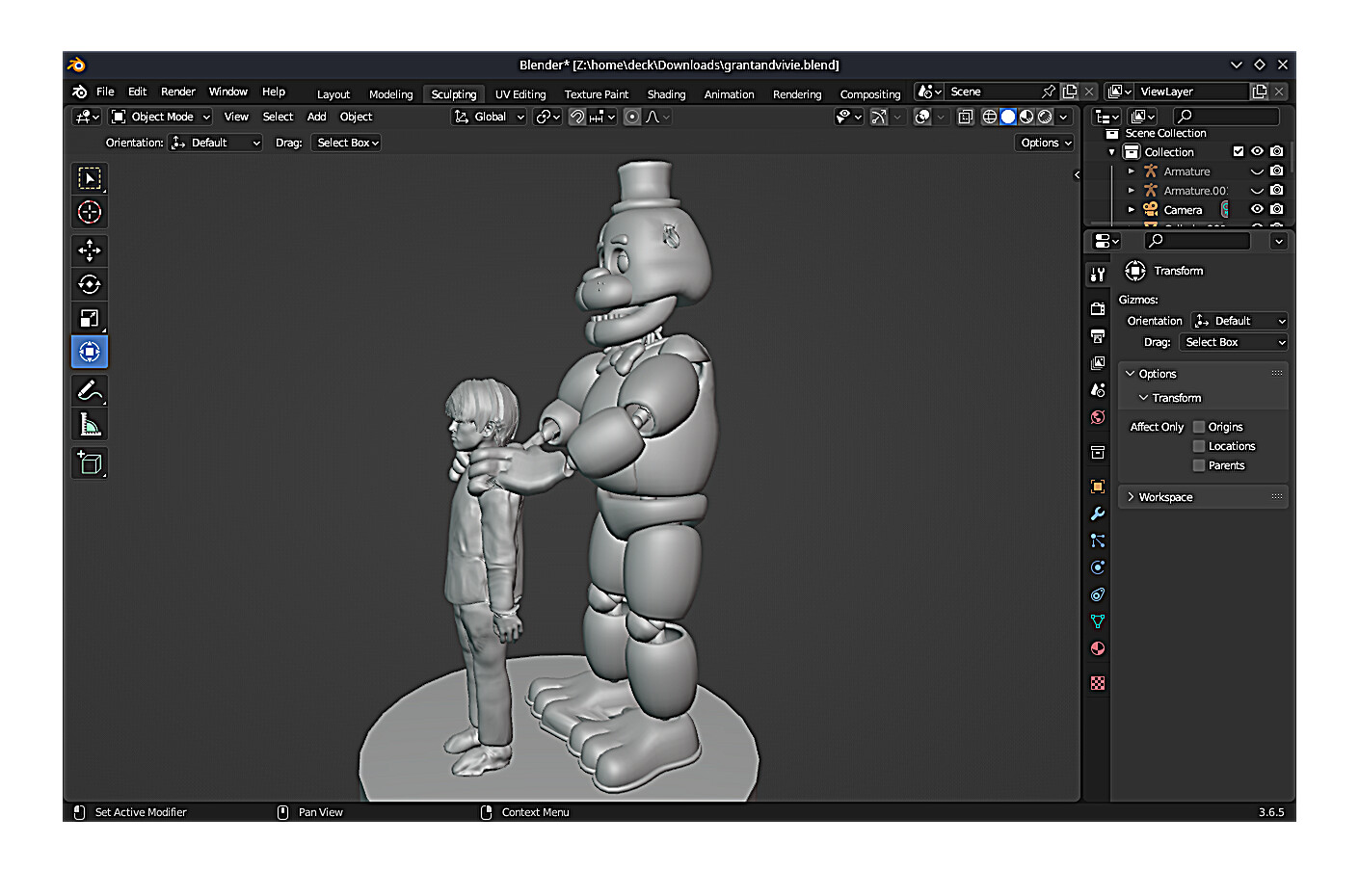Open the Material properties tab
Image resolution: width=1359 pixels, height=896 pixels.
point(1097,648)
